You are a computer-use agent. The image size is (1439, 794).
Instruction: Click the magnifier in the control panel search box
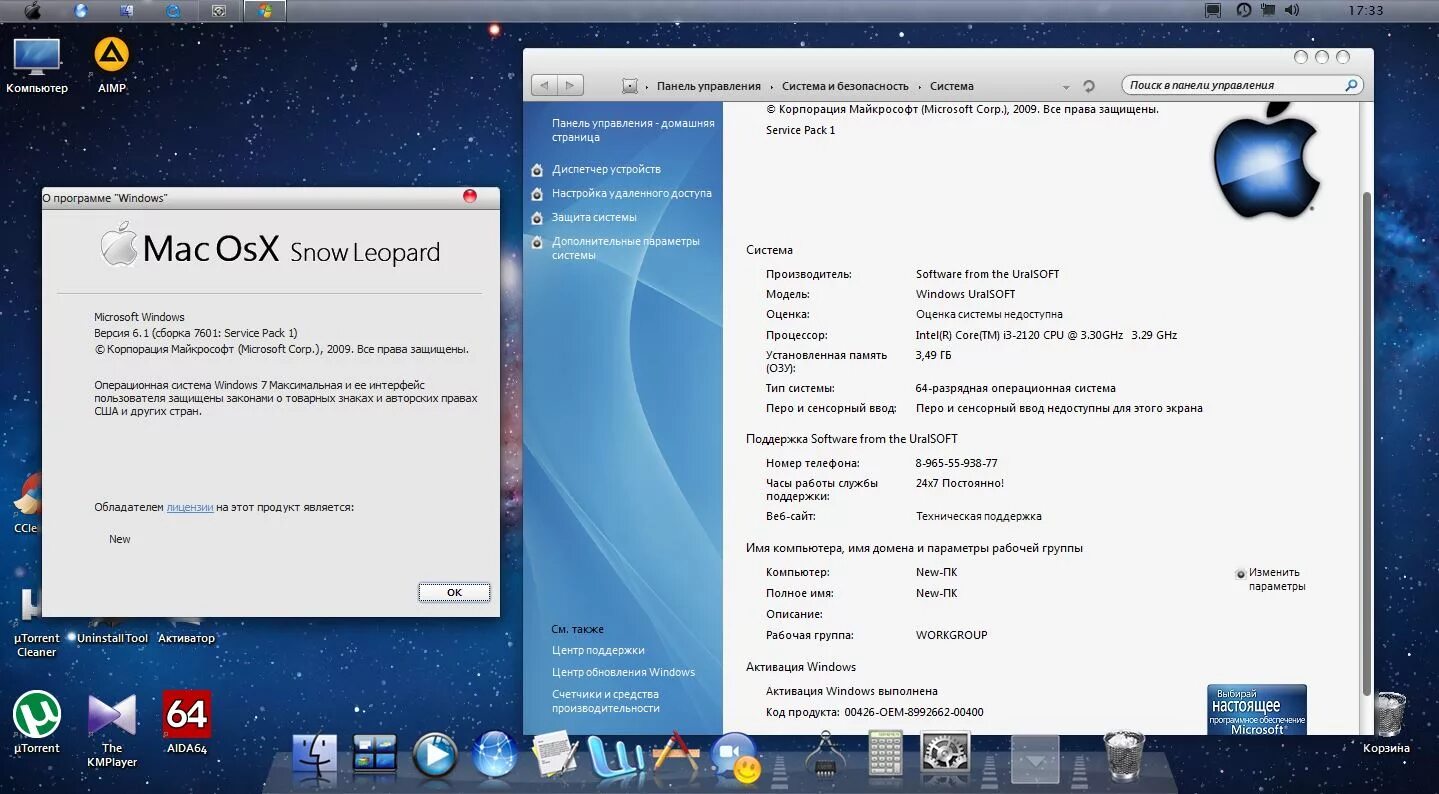click(1351, 85)
